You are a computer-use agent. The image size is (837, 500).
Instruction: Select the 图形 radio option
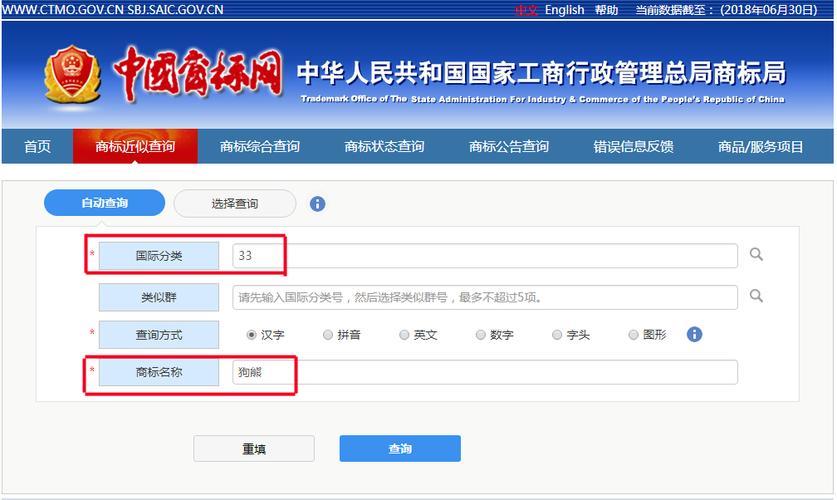point(633,335)
